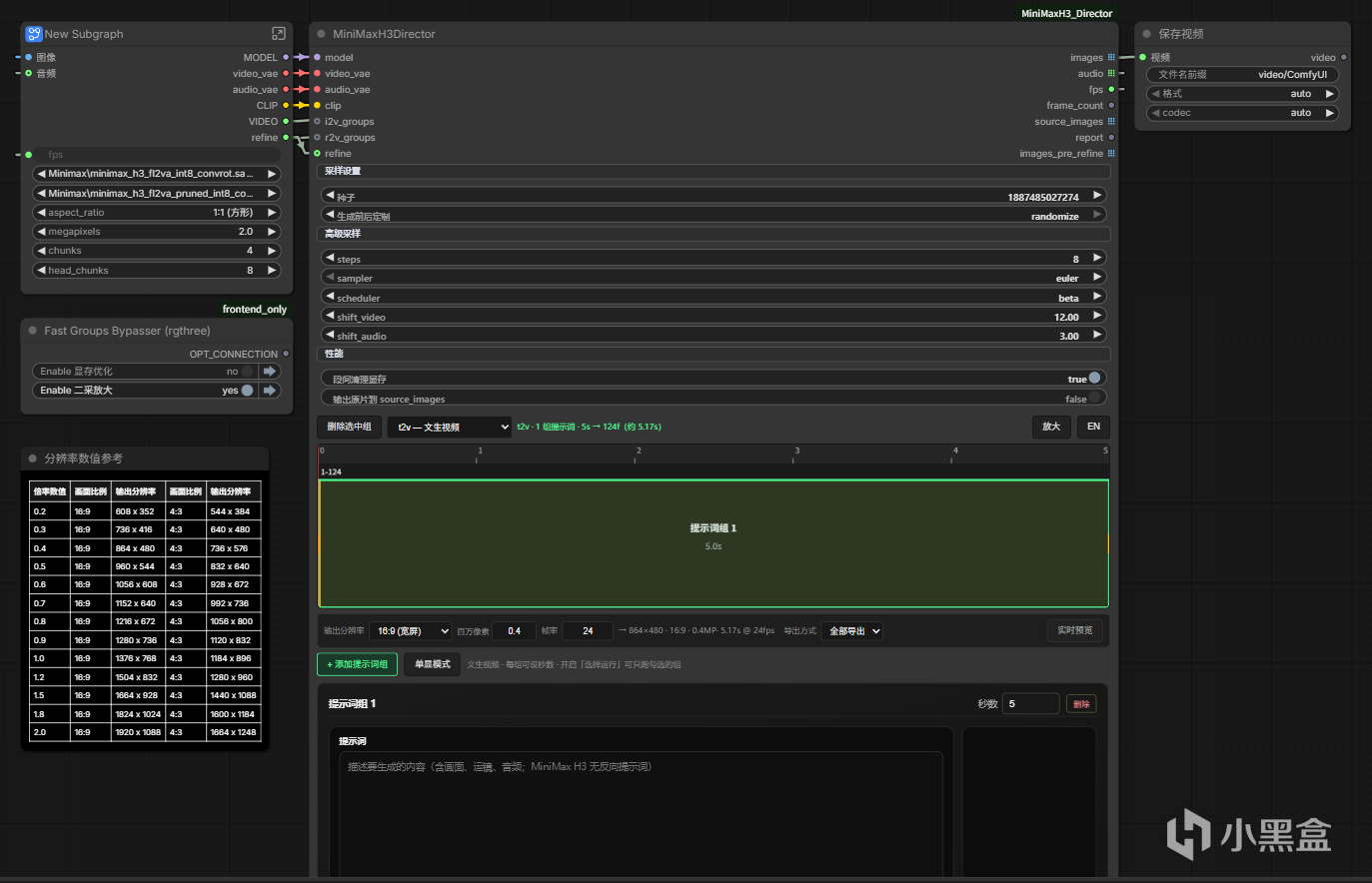
Task: Click the 采样设置 section header
Action: (x=713, y=172)
